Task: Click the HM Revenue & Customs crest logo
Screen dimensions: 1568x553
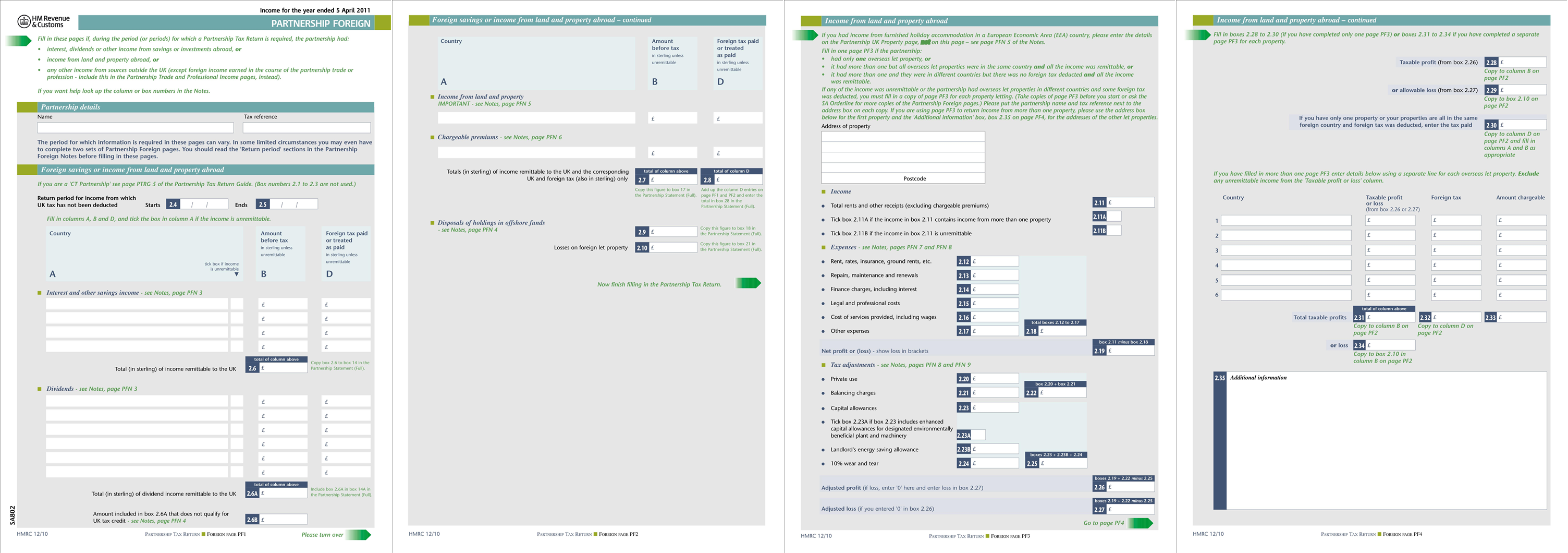Action: (24, 22)
